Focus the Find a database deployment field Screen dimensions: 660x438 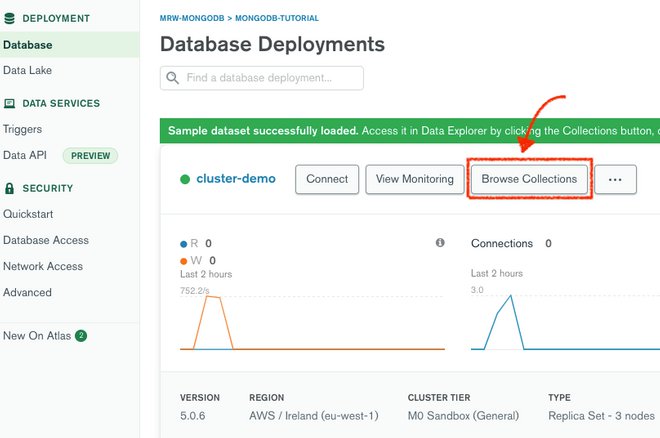pos(270,78)
